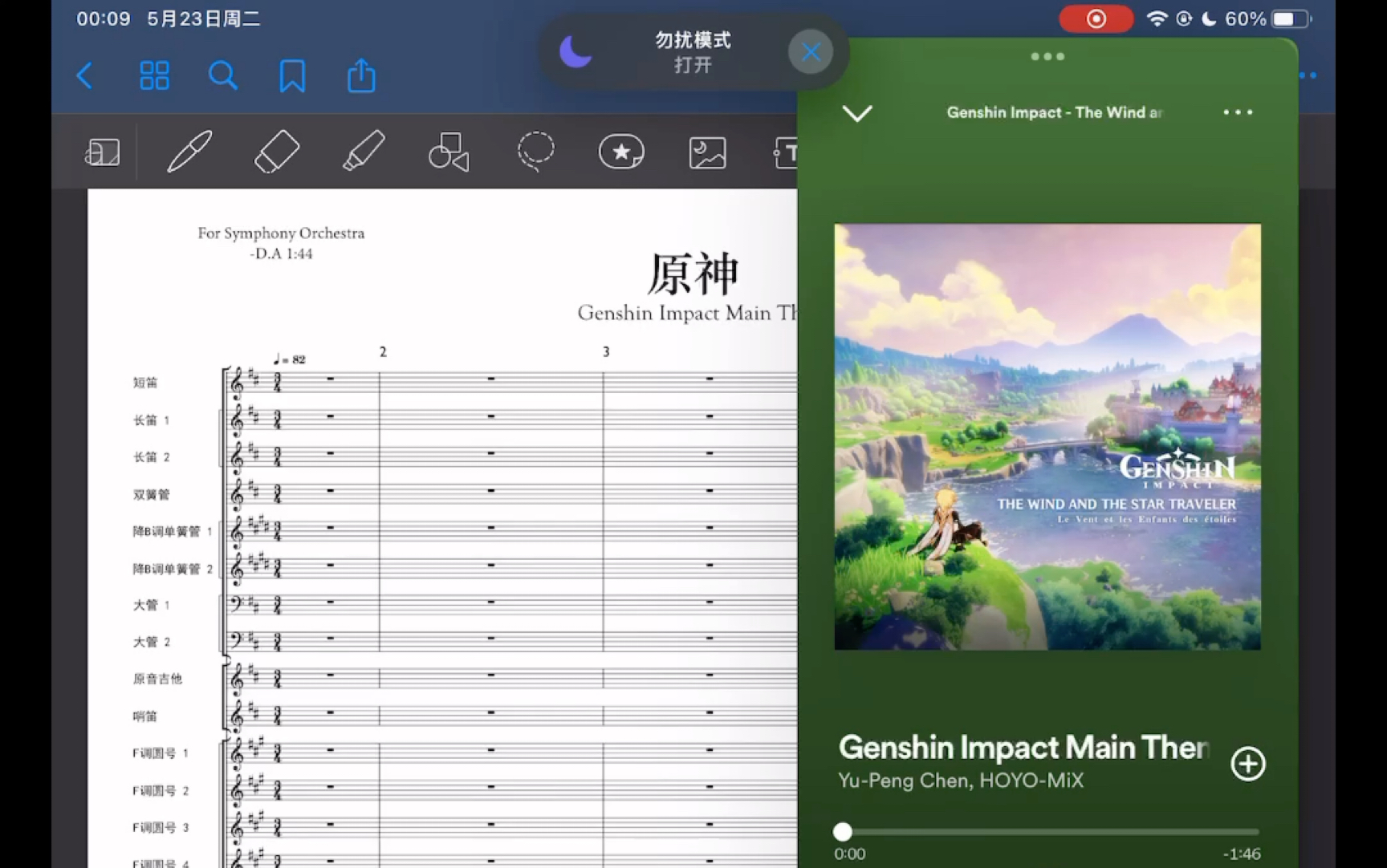
Task: Tap the 短笛 staff label
Action: pos(145,383)
